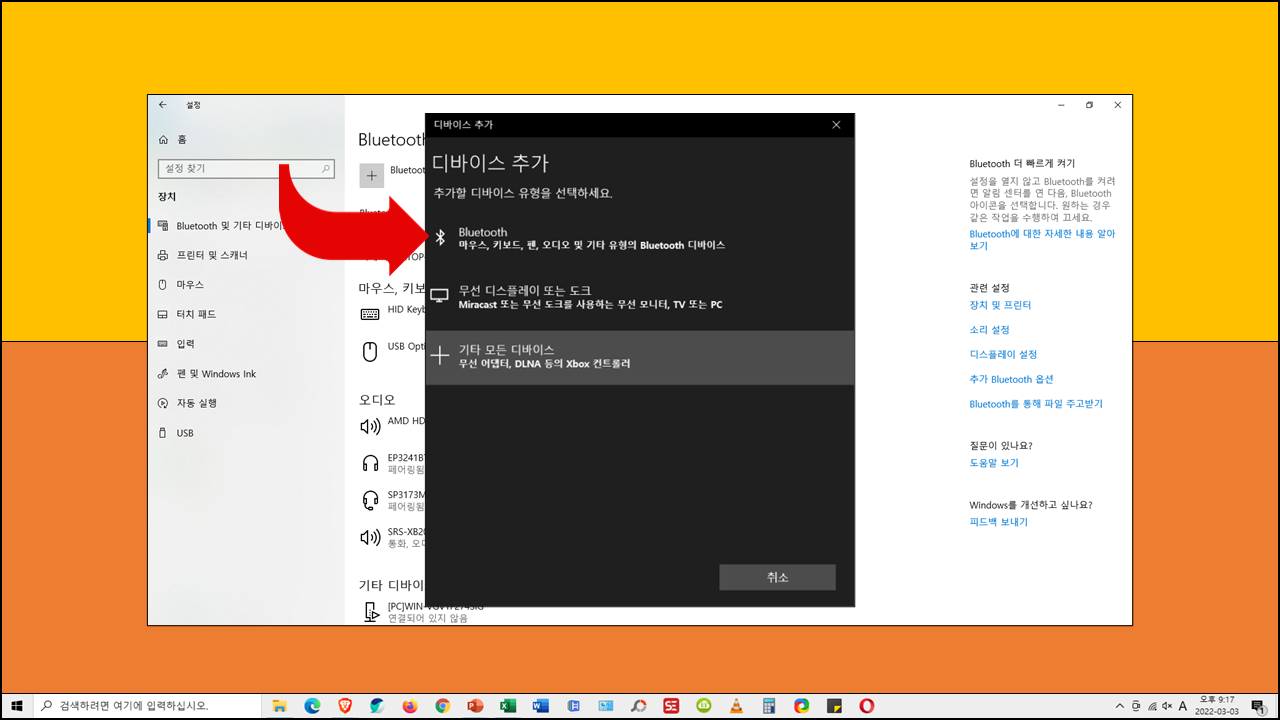Choose the 무선 디스플레이 또는 도크 option
The width and height of the screenshot is (1280, 720).
tap(640, 297)
